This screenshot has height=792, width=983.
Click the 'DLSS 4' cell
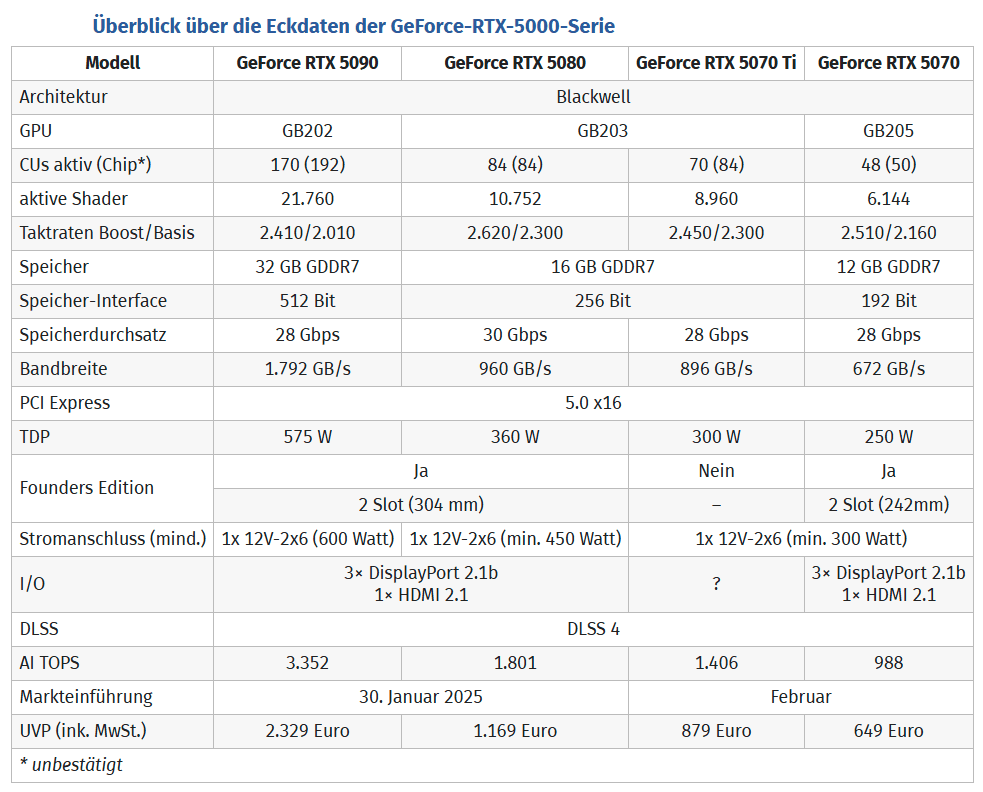click(593, 629)
